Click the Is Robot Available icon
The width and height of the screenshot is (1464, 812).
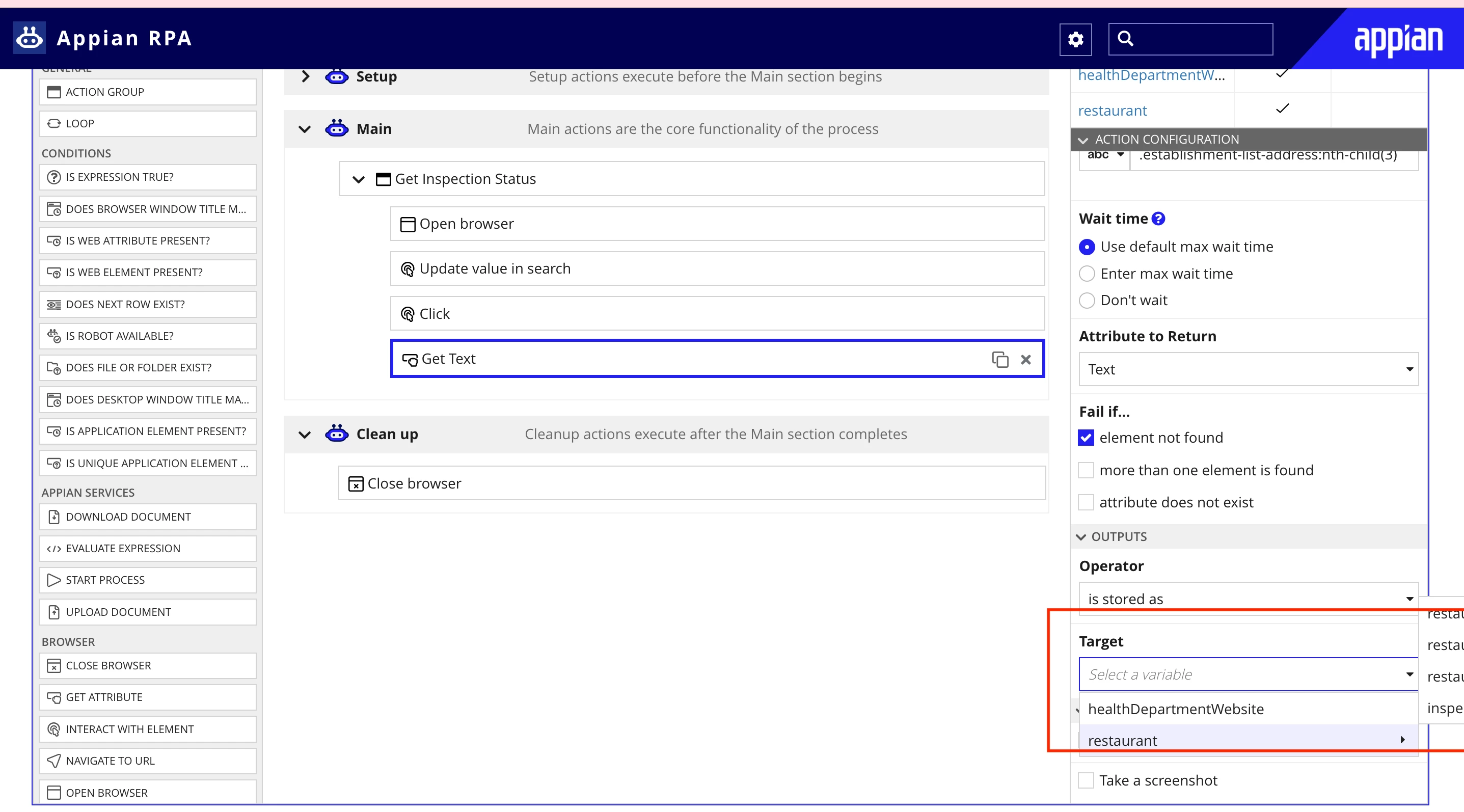(54, 336)
